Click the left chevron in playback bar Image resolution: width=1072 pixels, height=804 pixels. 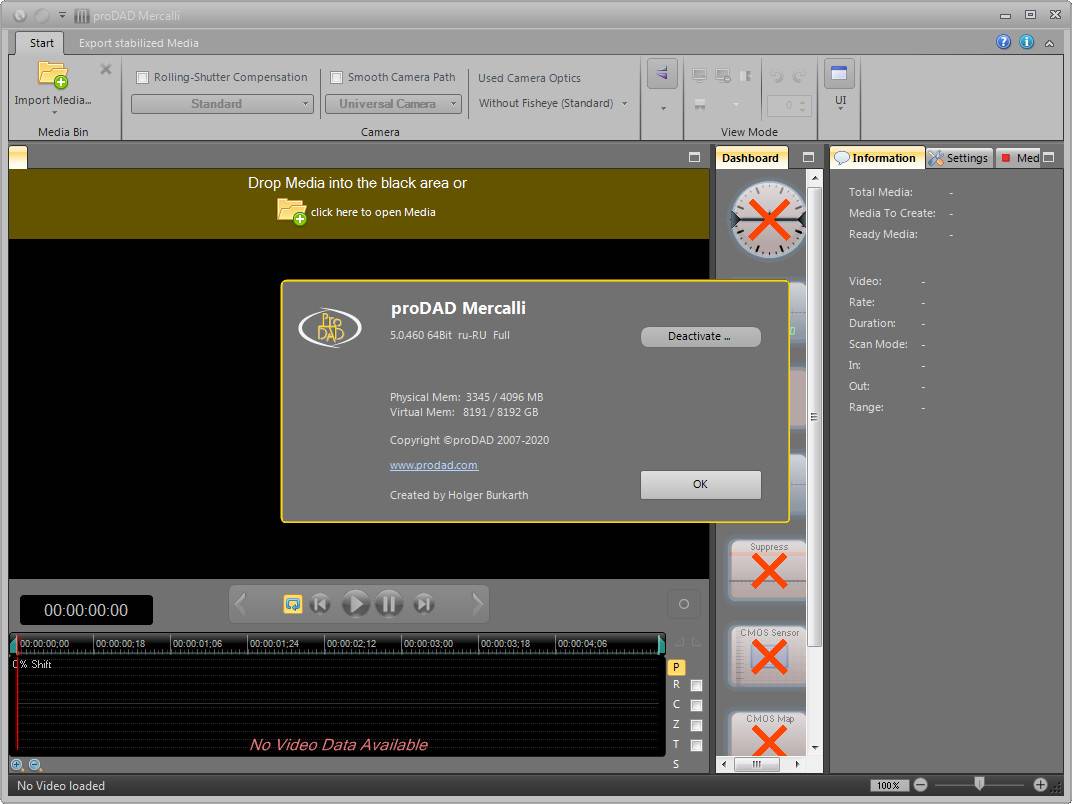pos(240,604)
